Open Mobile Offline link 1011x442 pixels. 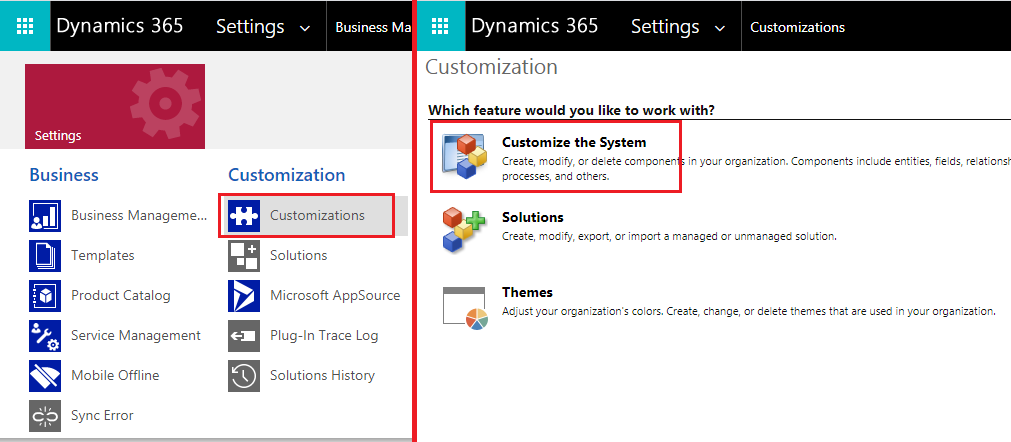(x=115, y=375)
